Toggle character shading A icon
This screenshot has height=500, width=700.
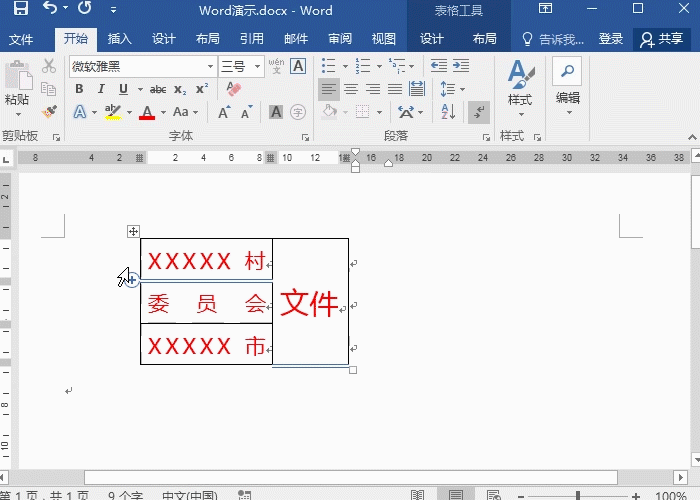[276, 112]
